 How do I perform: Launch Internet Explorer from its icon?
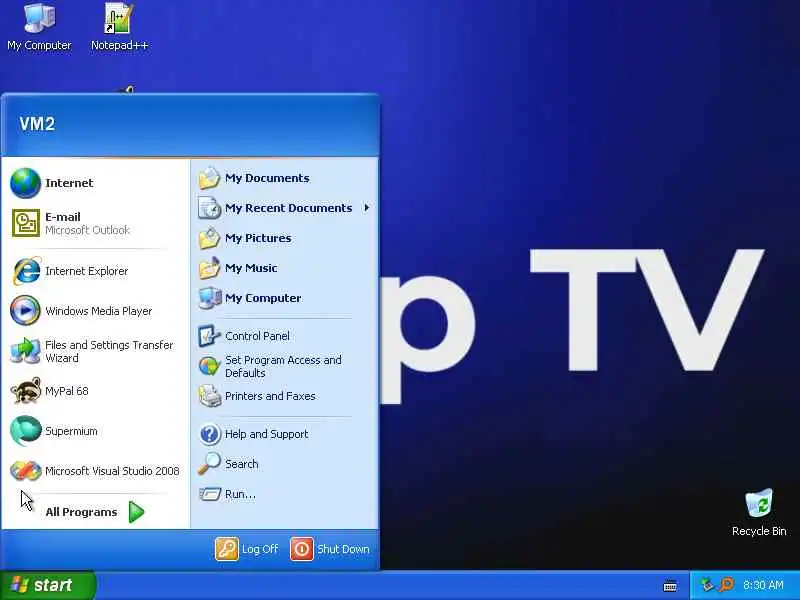click(26, 270)
